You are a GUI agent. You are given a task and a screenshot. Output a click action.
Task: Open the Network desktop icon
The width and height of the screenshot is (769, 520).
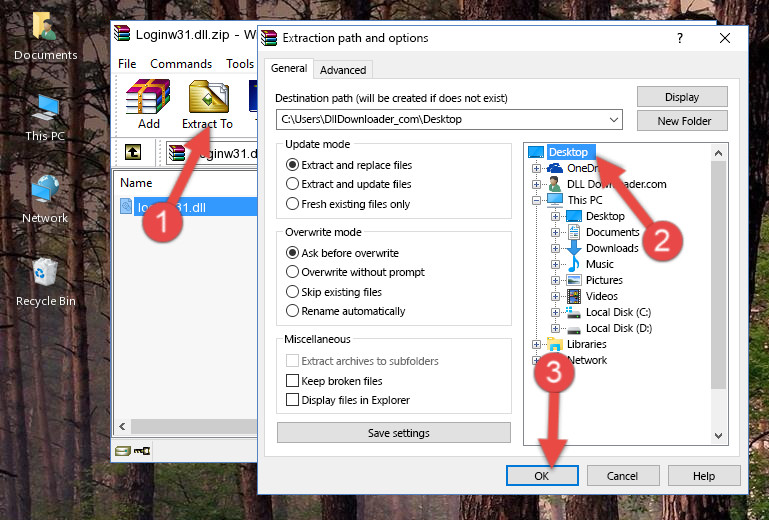(45, 197)
